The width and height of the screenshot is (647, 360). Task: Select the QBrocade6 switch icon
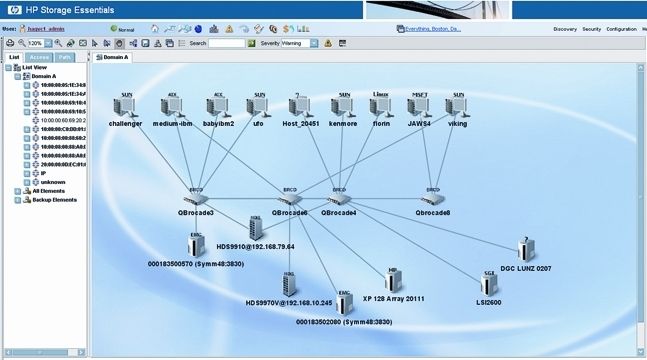coord(290,199)
